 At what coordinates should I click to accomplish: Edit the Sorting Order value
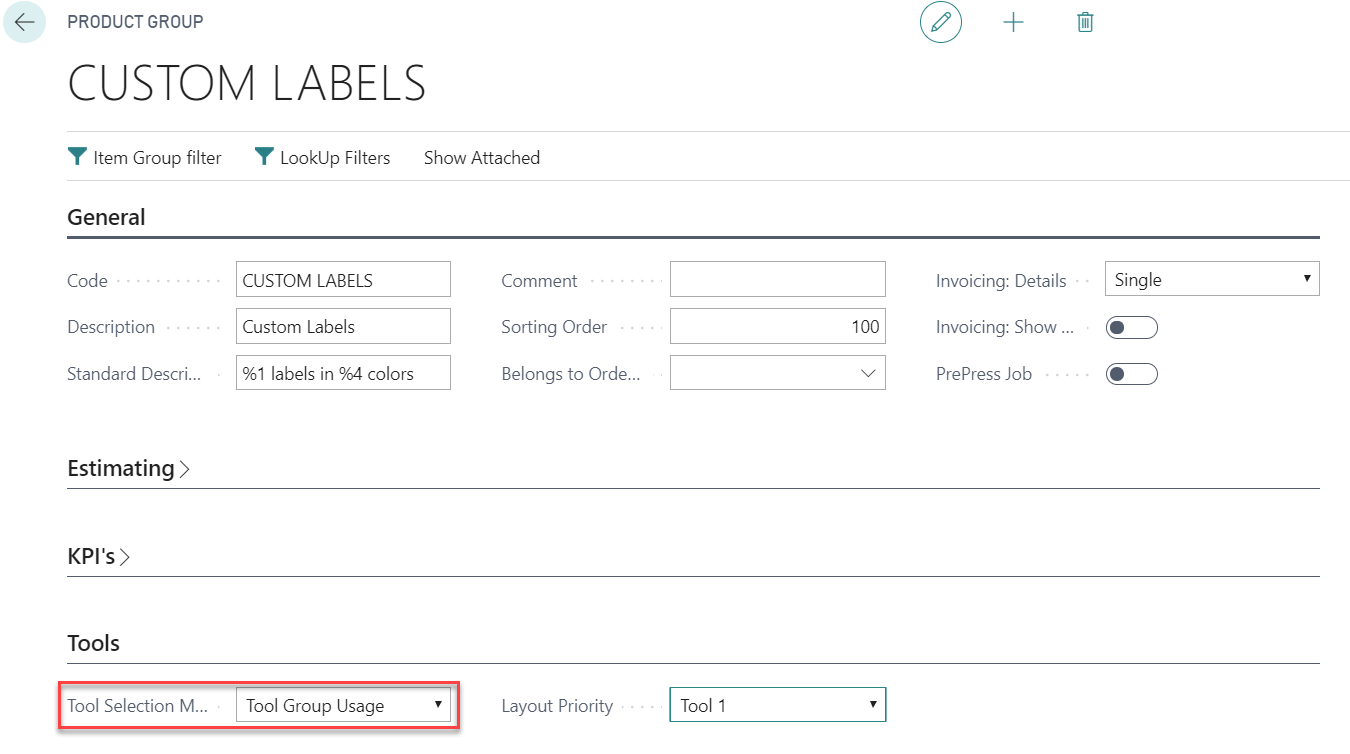(x=777, y=325)
